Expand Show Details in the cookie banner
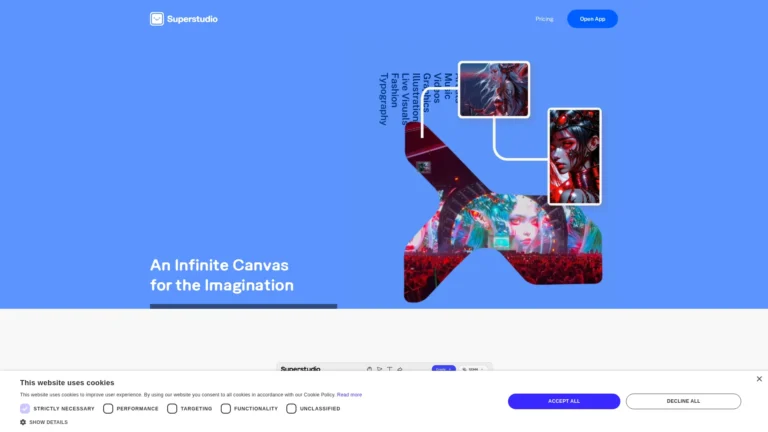Viewport: 768px width, 432px height. [x=48, y=422]
